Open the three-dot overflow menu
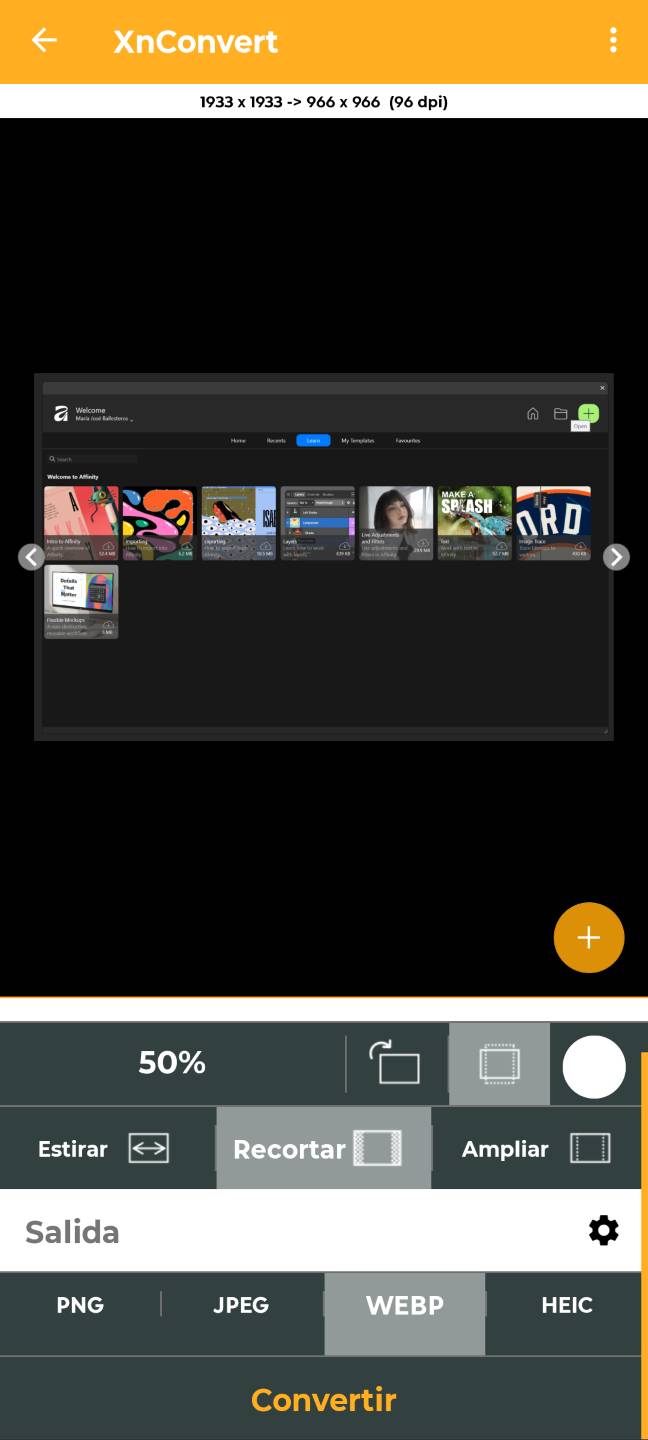 613,40
